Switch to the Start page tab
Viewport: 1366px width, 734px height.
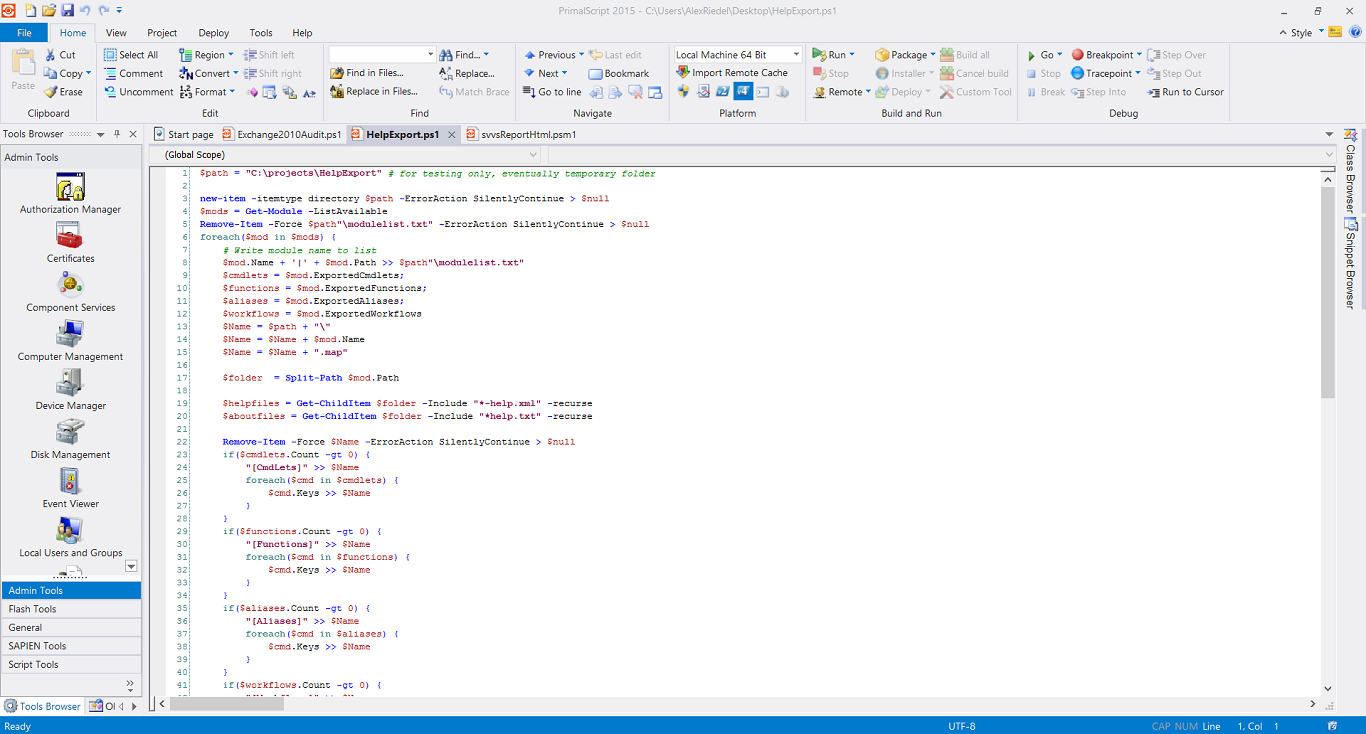(x=183, y=134)
